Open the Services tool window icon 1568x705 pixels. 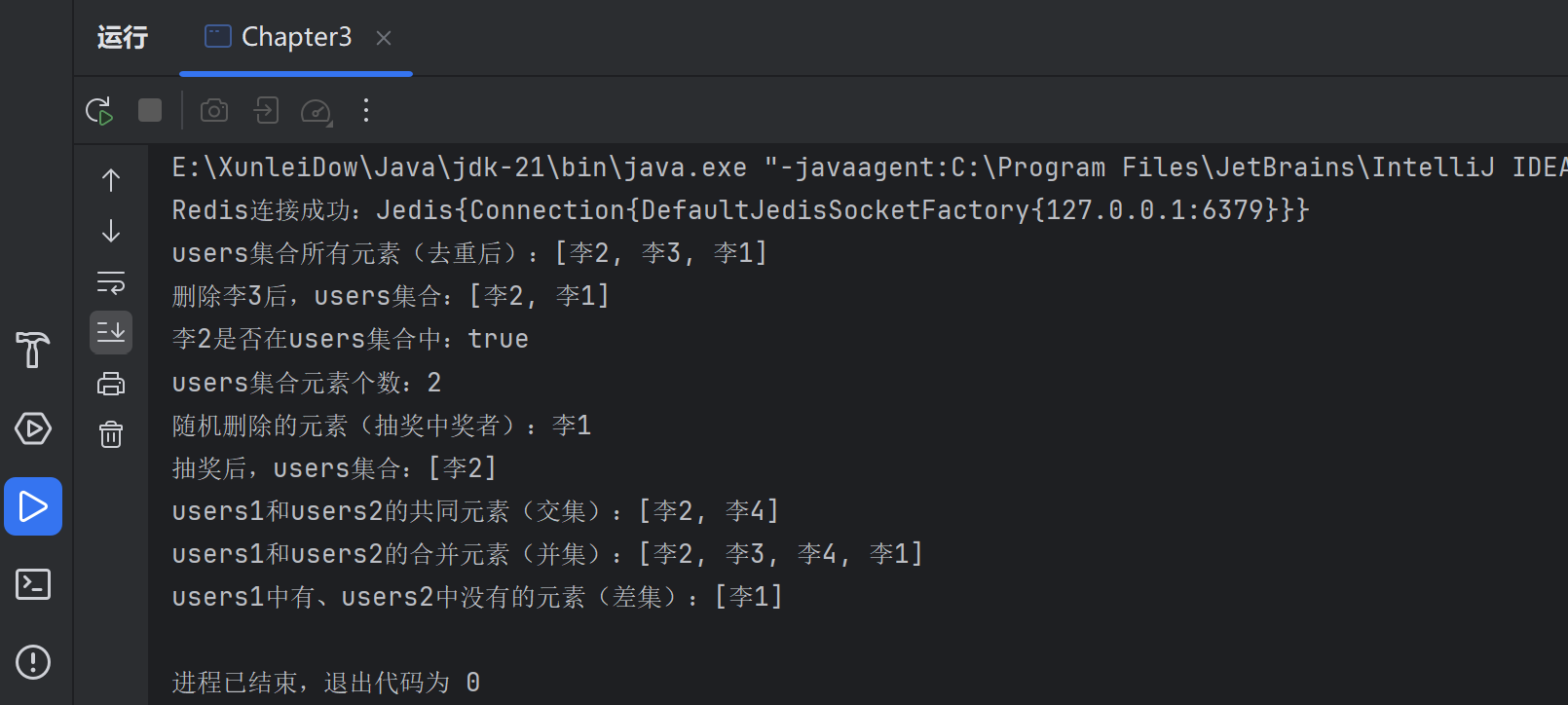(33, 428)
